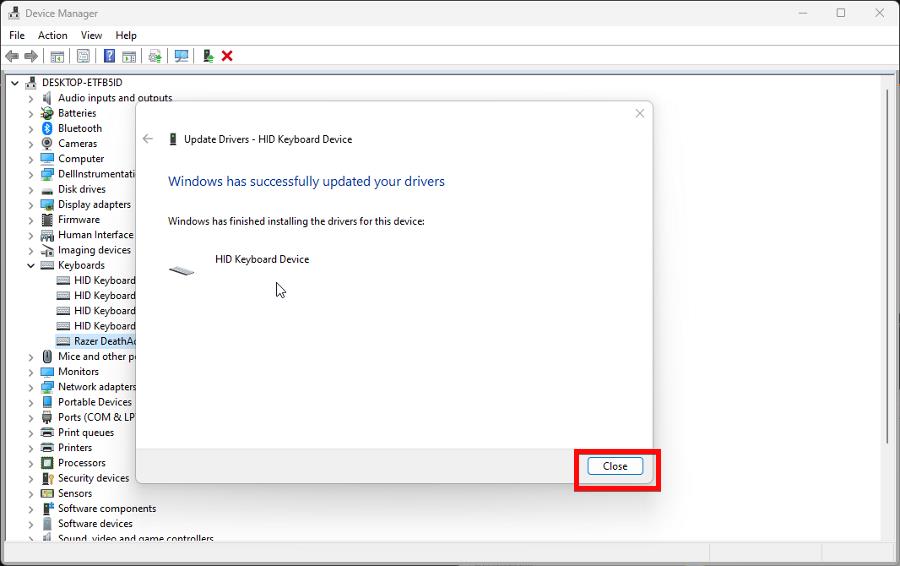The image size is (900, 566).
Task: Click the Forward arrow in the toolbar
Action: pyautogui.click(x=31, y=56)
